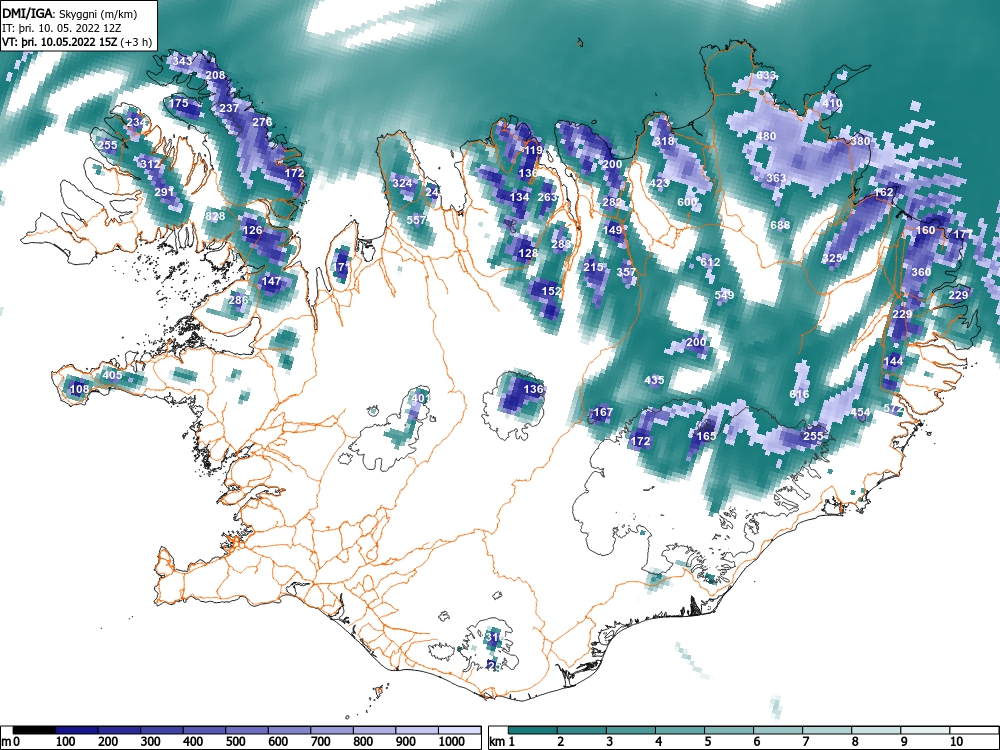This screenshot has height=750, width=1000.
Task: Click the '363' visibility value
Action: 776,179
